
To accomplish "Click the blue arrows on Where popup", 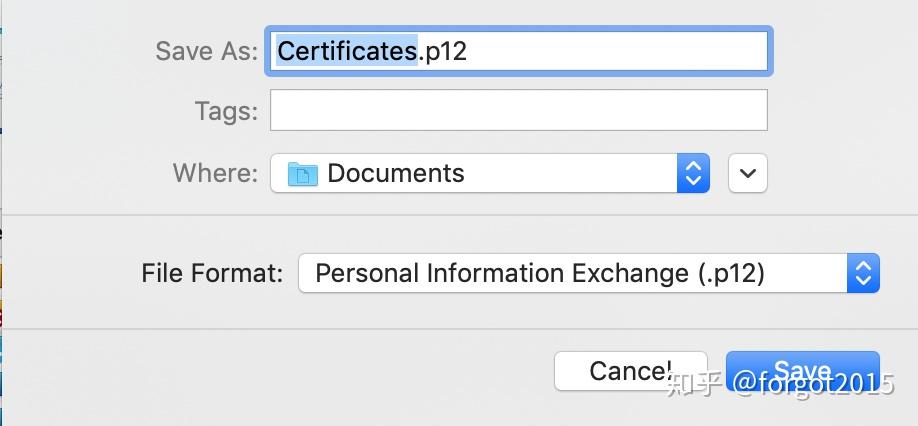I will 693,173.
